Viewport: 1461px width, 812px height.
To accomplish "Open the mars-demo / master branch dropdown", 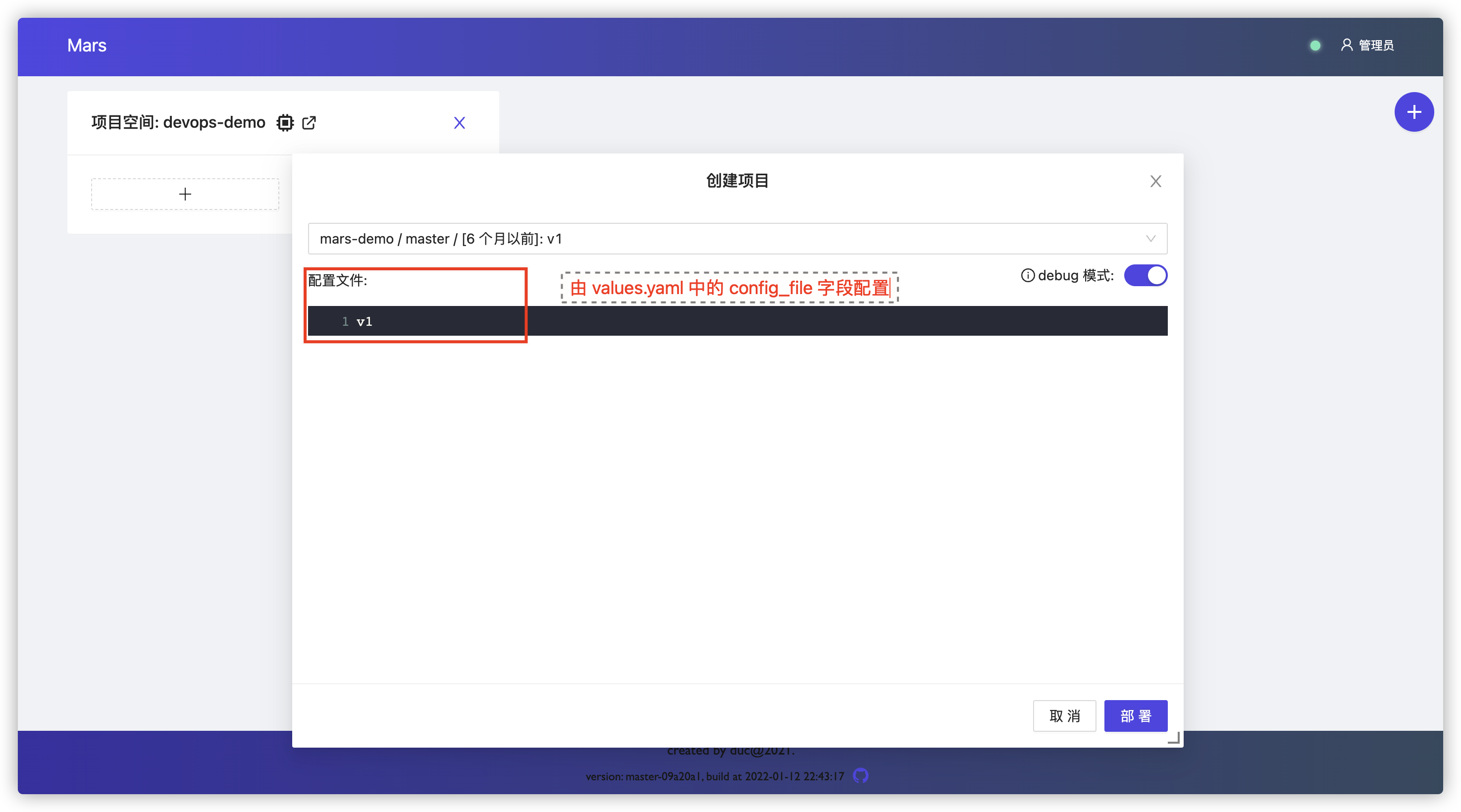I will (737, 238).
